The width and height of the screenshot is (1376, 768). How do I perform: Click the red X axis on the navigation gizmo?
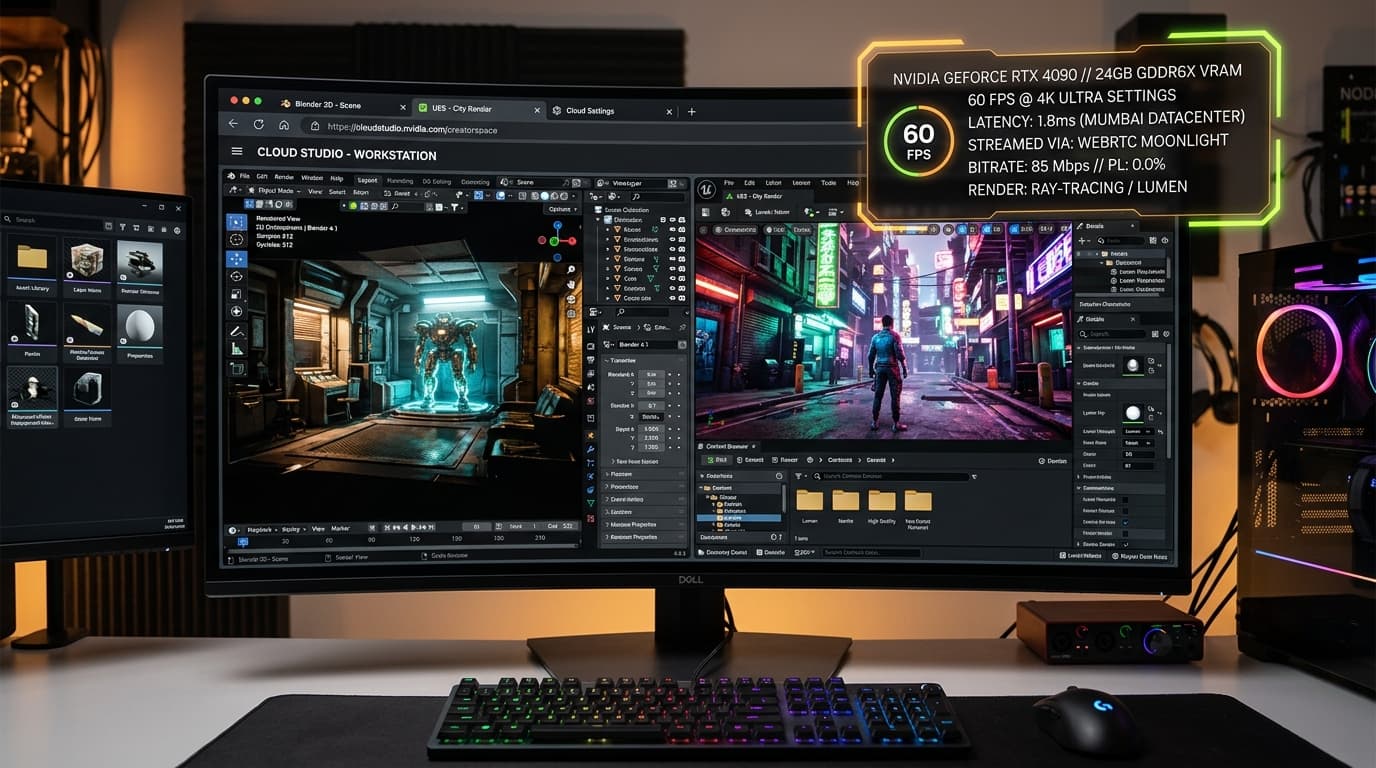[572, 241]
